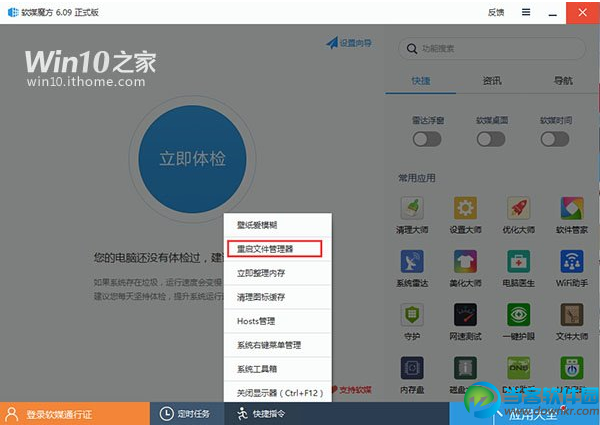600x425 pixels.
Task: Open the hamburger main menu
Action: click(x=526, y=12)
